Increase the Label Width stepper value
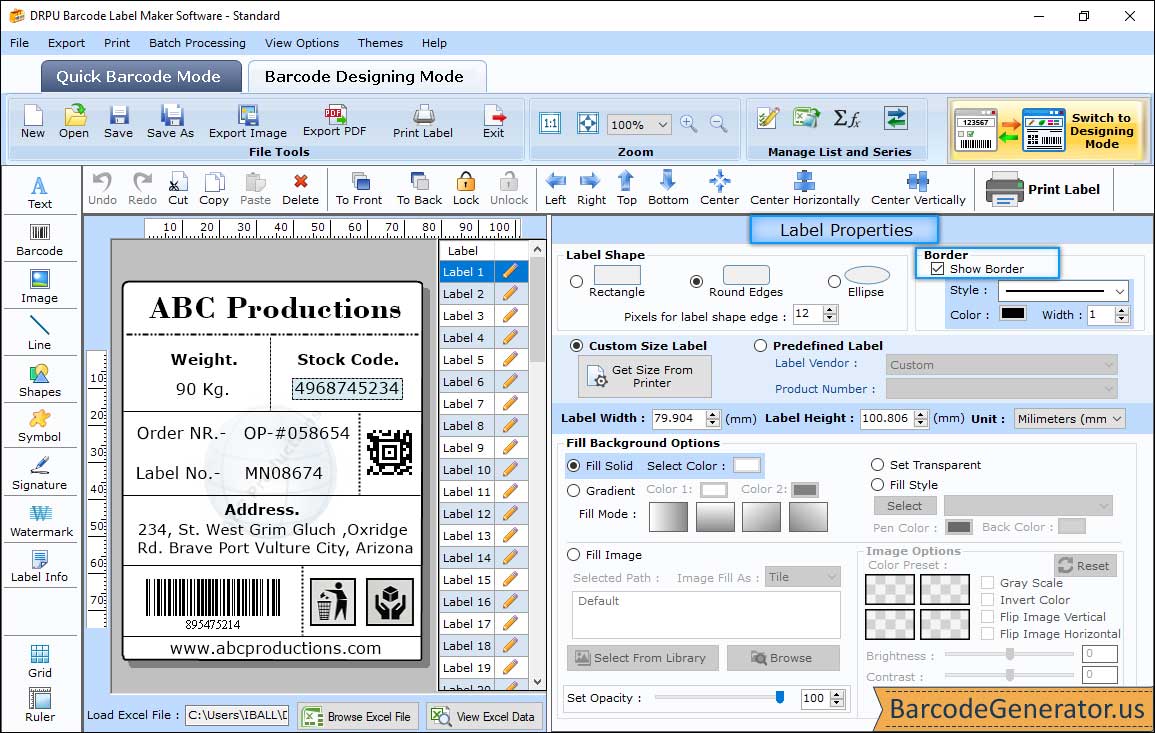 (712, 414)
